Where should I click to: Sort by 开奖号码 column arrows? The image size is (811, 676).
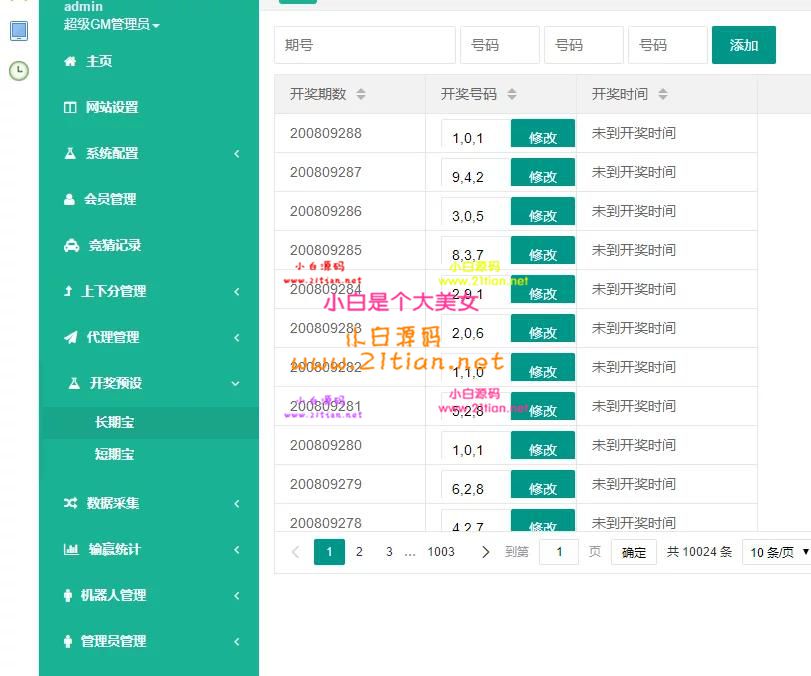pos(512,94)
